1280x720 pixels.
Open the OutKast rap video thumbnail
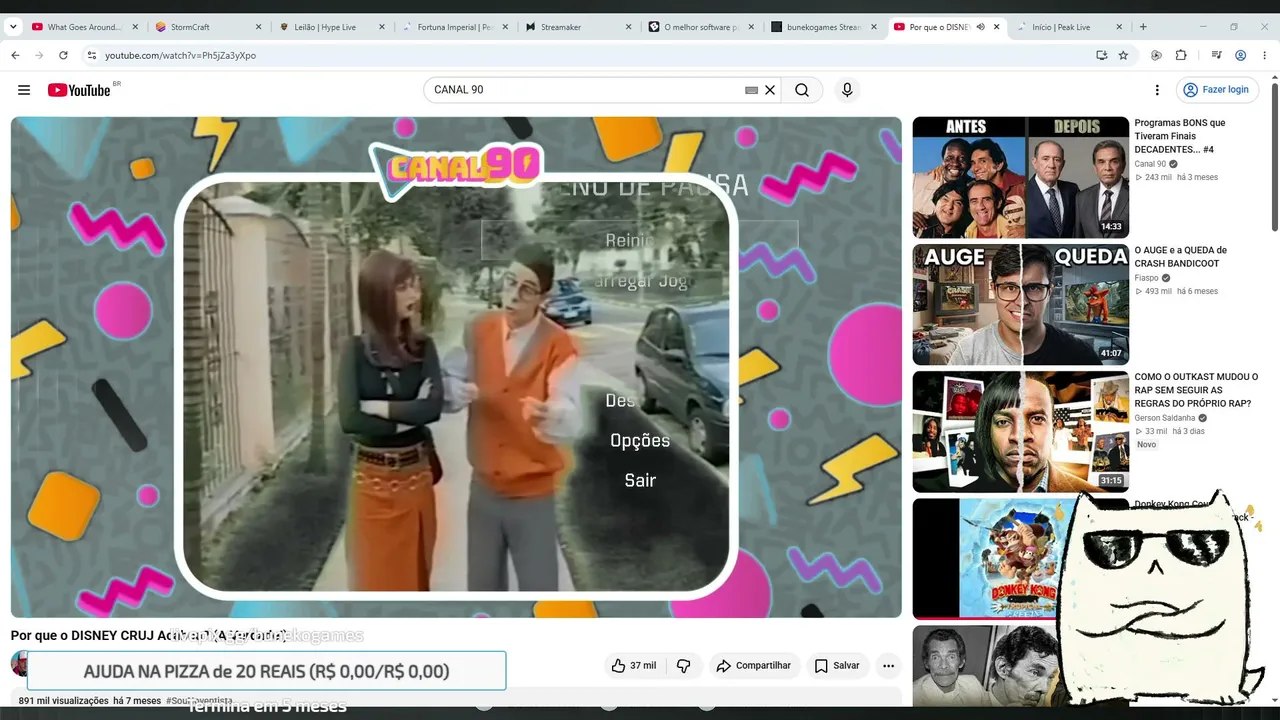[1020, 431]
